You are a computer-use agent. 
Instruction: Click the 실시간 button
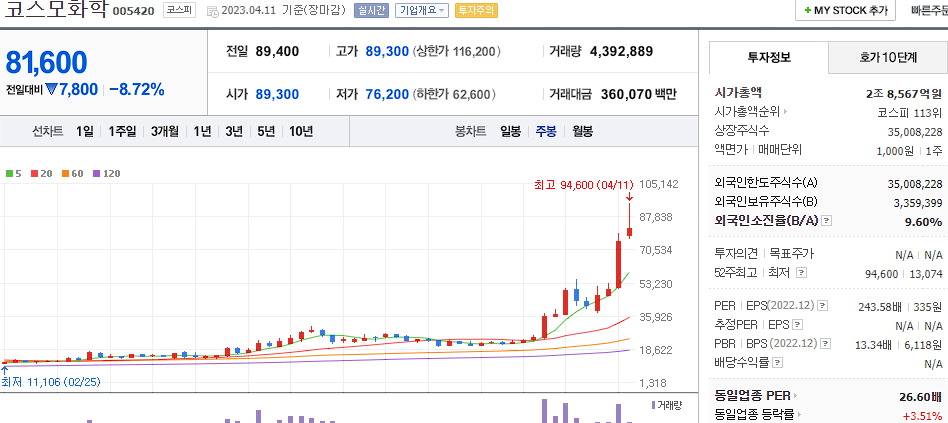[371, 10]
